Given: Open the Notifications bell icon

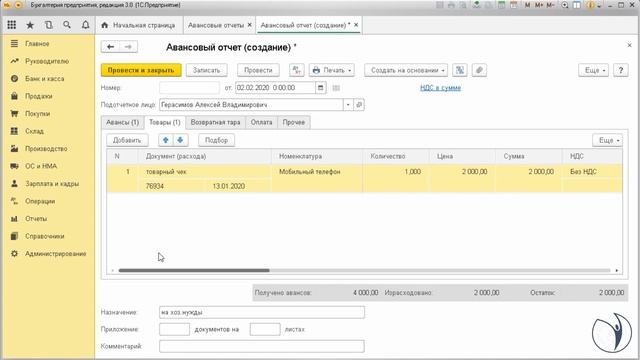Looking at the screenshot, I should click(x=85, y=25).
